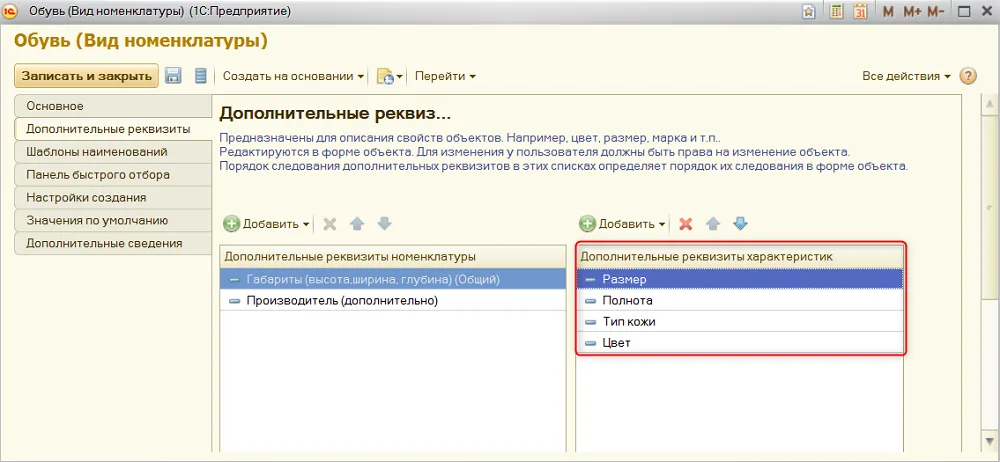Open Добавить dropdown above nomenclature attributes list
This screenshot has height=462, width=1000.
click(267, 224)
